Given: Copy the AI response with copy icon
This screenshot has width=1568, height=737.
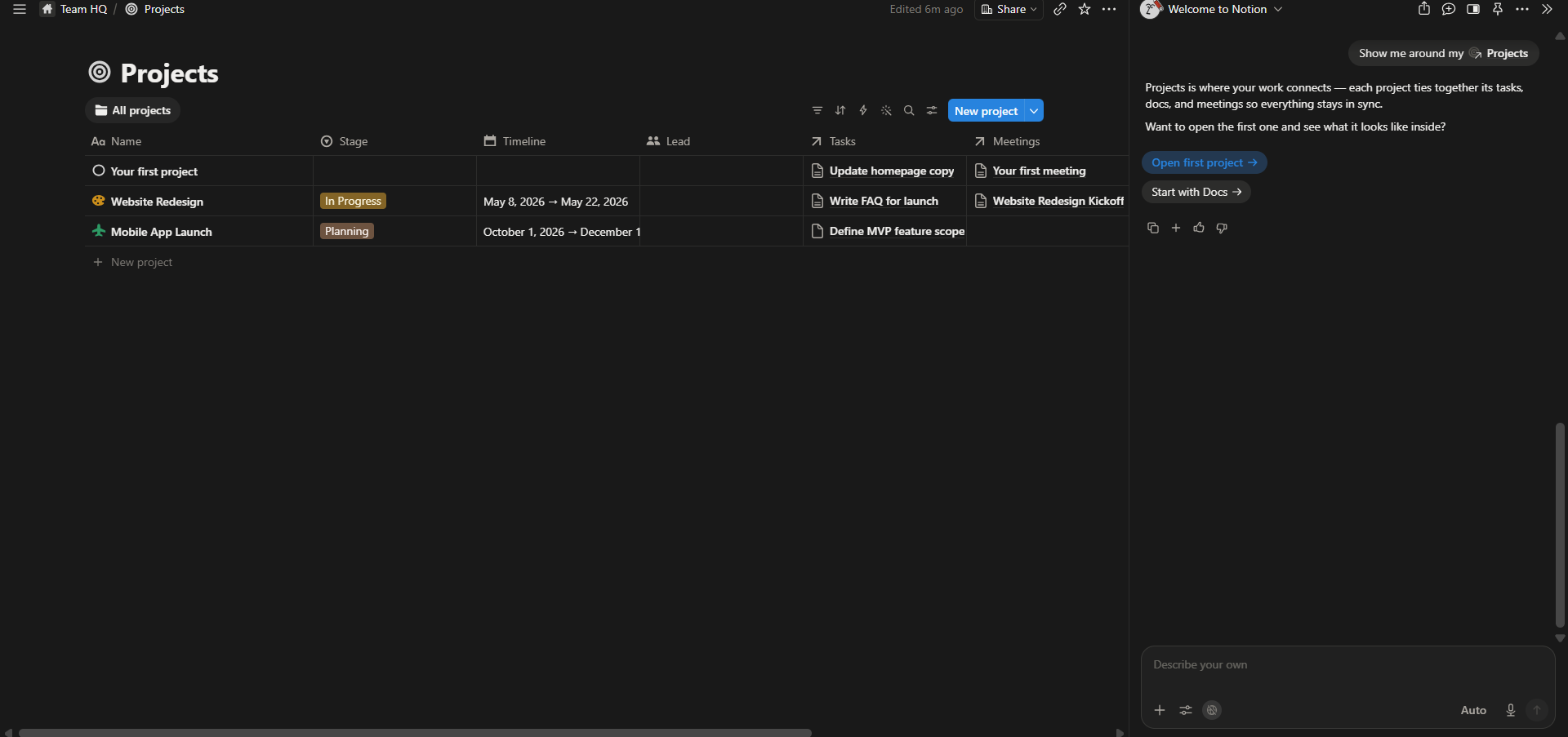Looking at the screenshot, I should pyautogui.click(x=1153, y=228).
